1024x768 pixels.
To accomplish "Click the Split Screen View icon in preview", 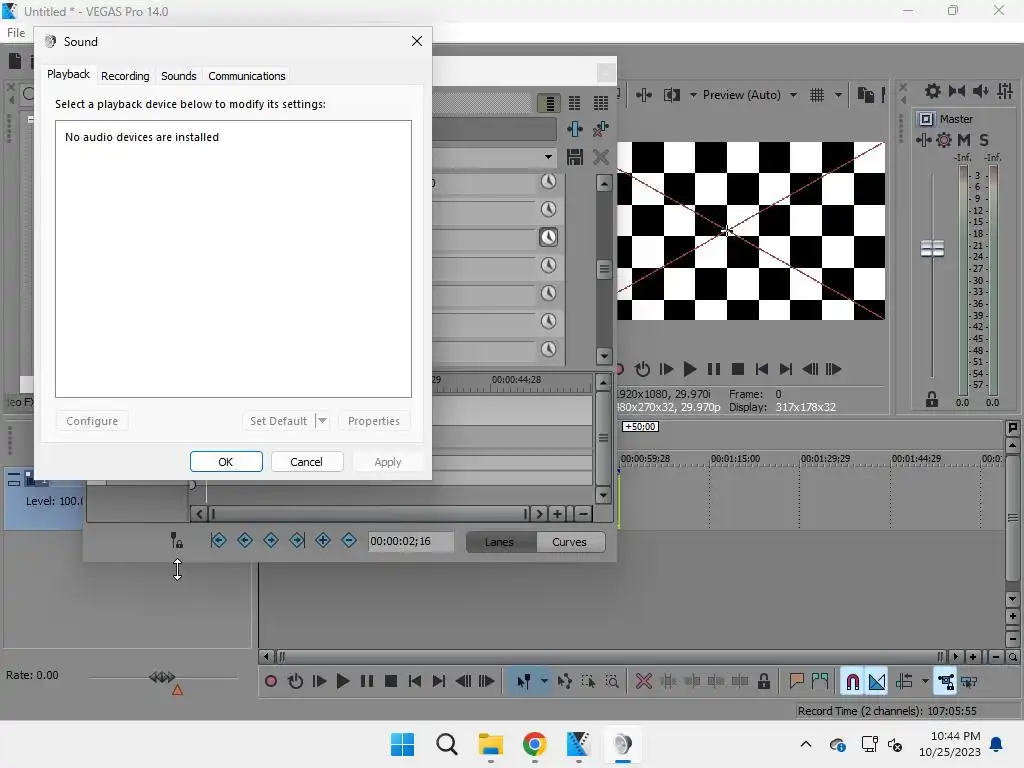I will 672,95.
